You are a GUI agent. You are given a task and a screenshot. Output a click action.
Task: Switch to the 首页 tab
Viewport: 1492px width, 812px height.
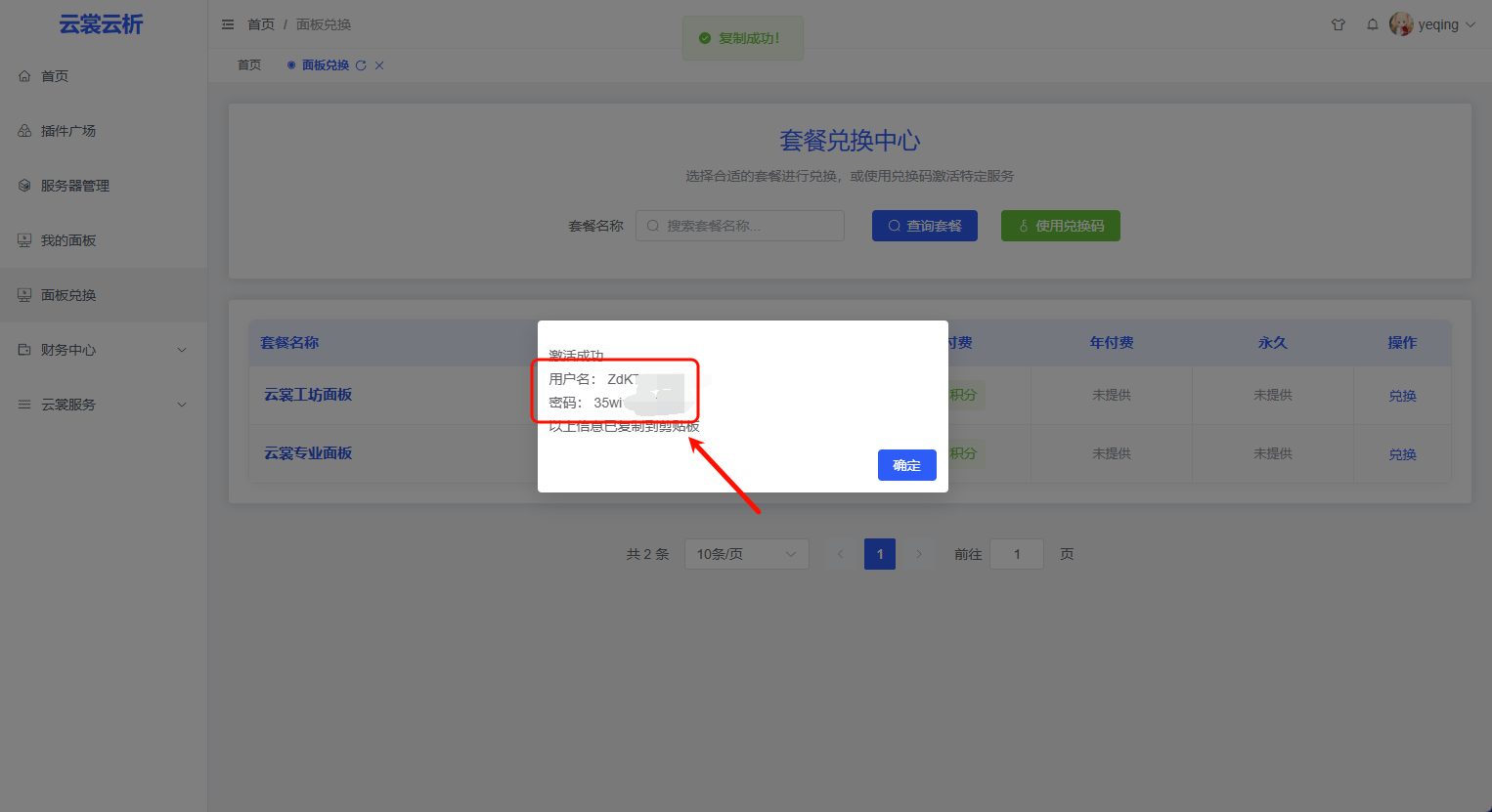pos(249,65)
